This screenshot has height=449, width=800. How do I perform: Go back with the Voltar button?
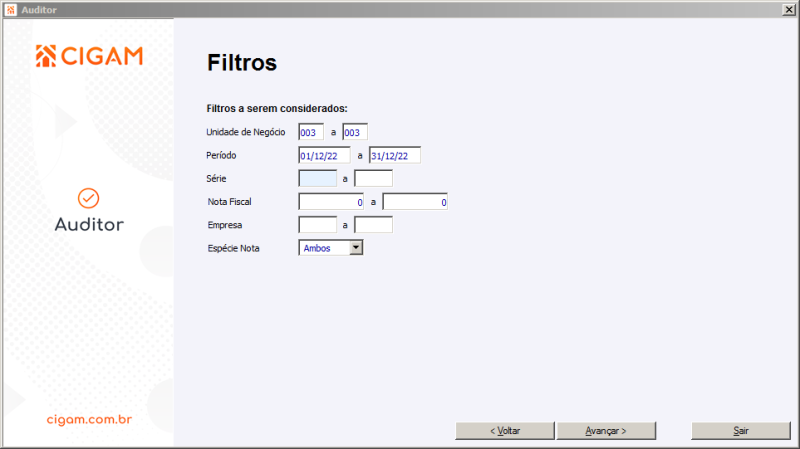pos(505,431)
